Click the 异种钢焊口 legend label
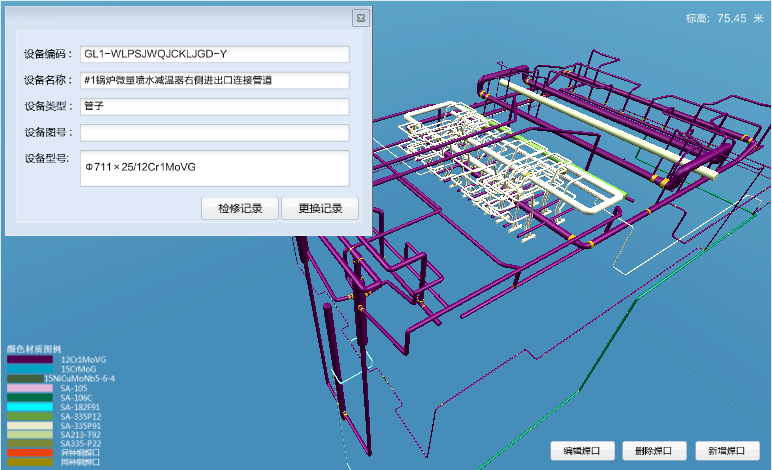Image resolution: width=772 pixels, height=470 pixels. click(80, 452)
